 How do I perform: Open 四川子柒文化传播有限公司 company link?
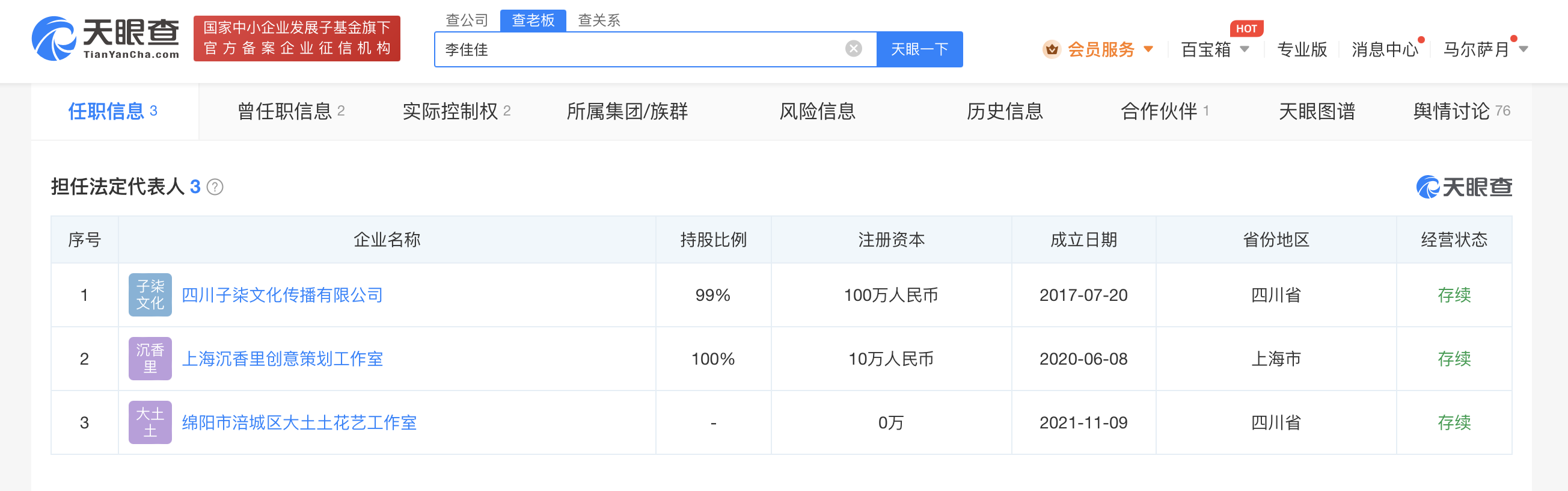click(x=282, y=295)
